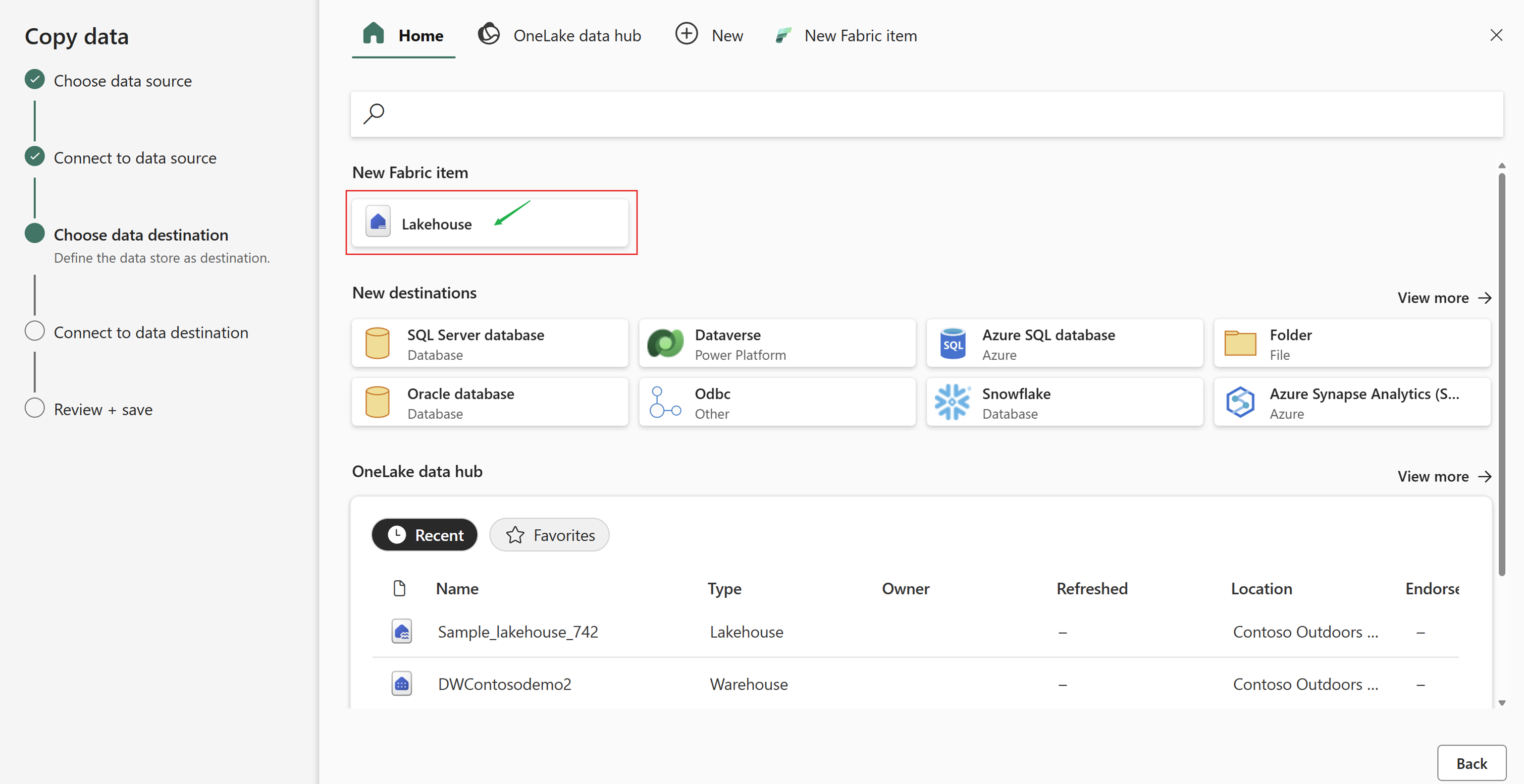Click the scrollbar up arrow
1524x784 pixels.
[x=1501, y=165]
